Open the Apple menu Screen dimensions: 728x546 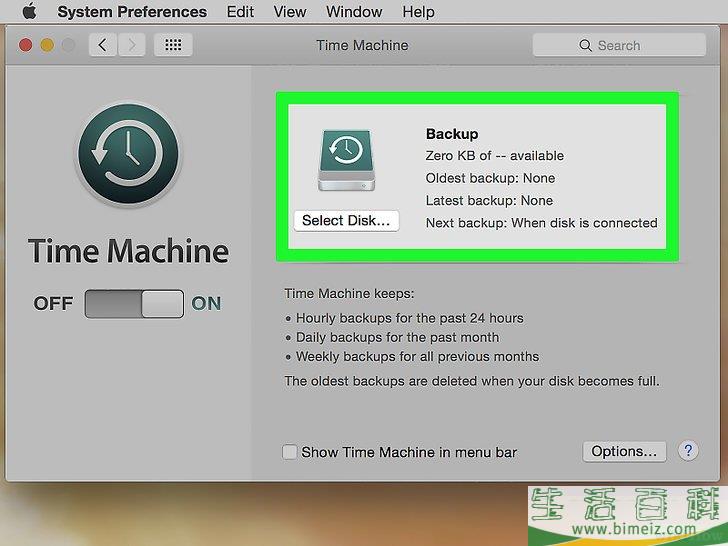click(x=29, y=11)
